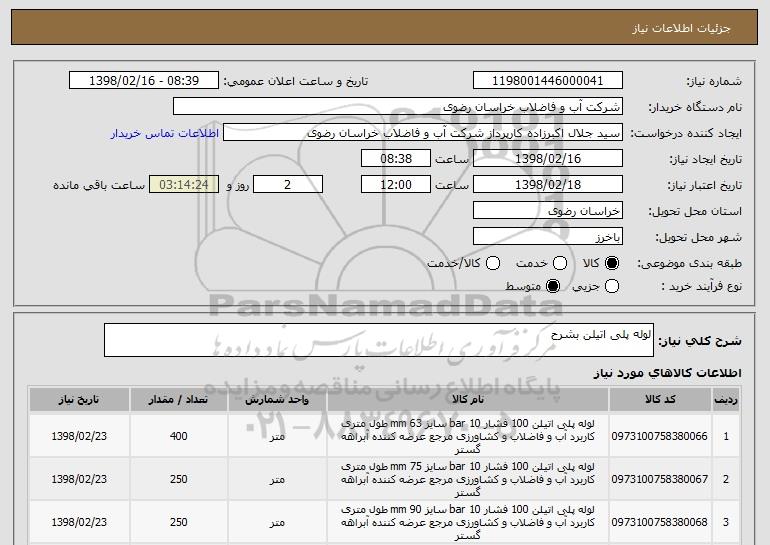Image resolution: width=770 pixels, height=545 pixels.
Task: Click the تعداد / مقدار column header
Action: click(178, 400)
